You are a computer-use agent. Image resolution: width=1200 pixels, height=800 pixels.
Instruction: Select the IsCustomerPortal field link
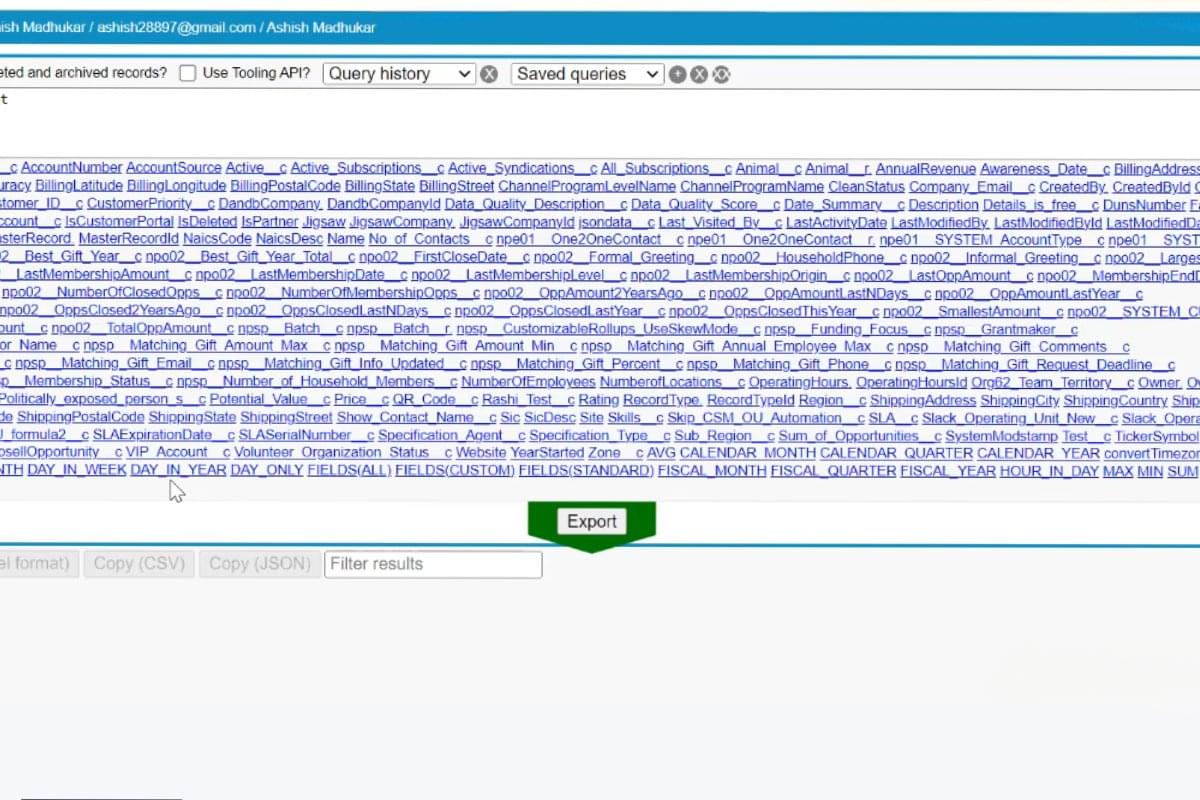tap(119, 222)
